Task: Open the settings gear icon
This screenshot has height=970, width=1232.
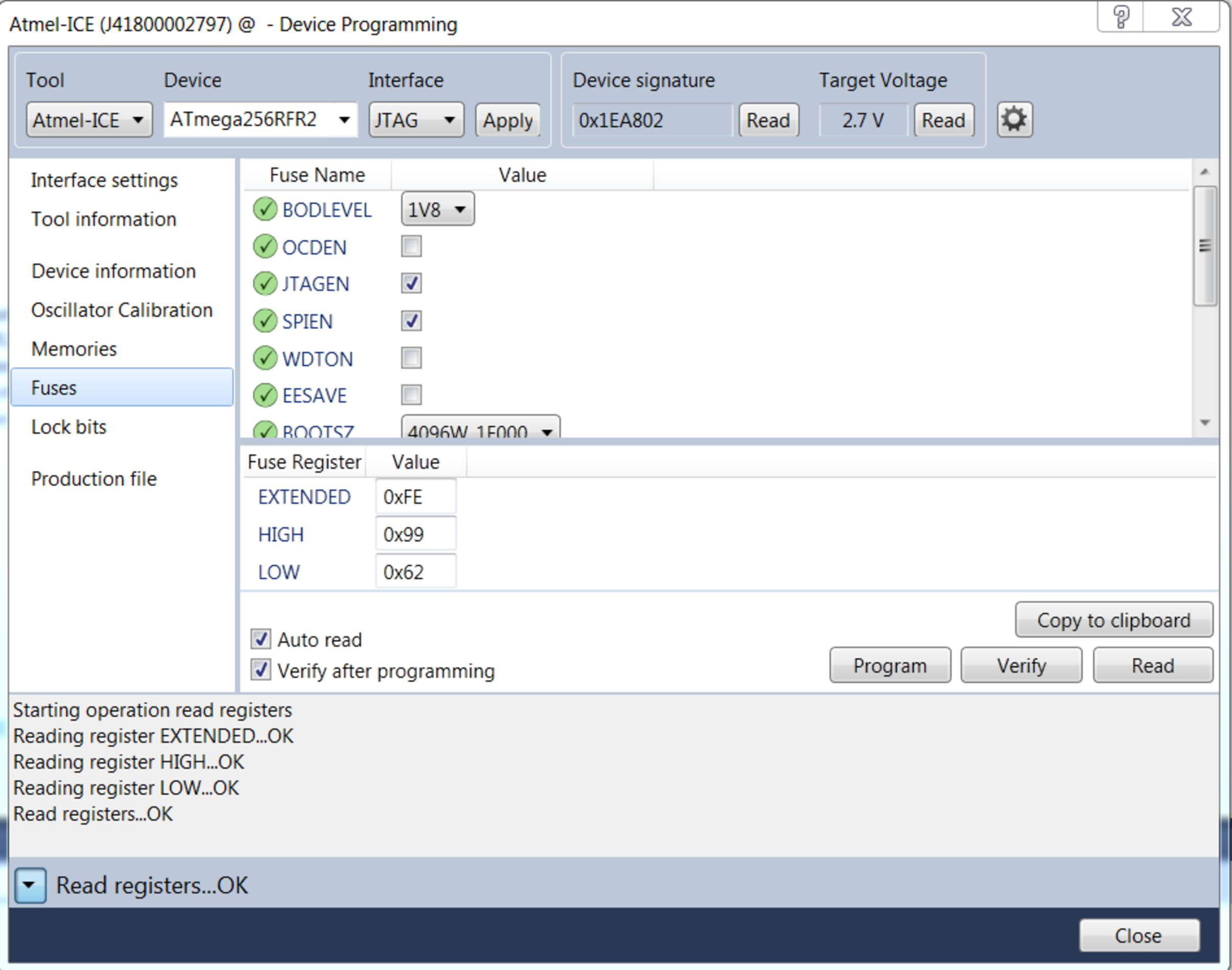Action: [x=1014, y=120]
